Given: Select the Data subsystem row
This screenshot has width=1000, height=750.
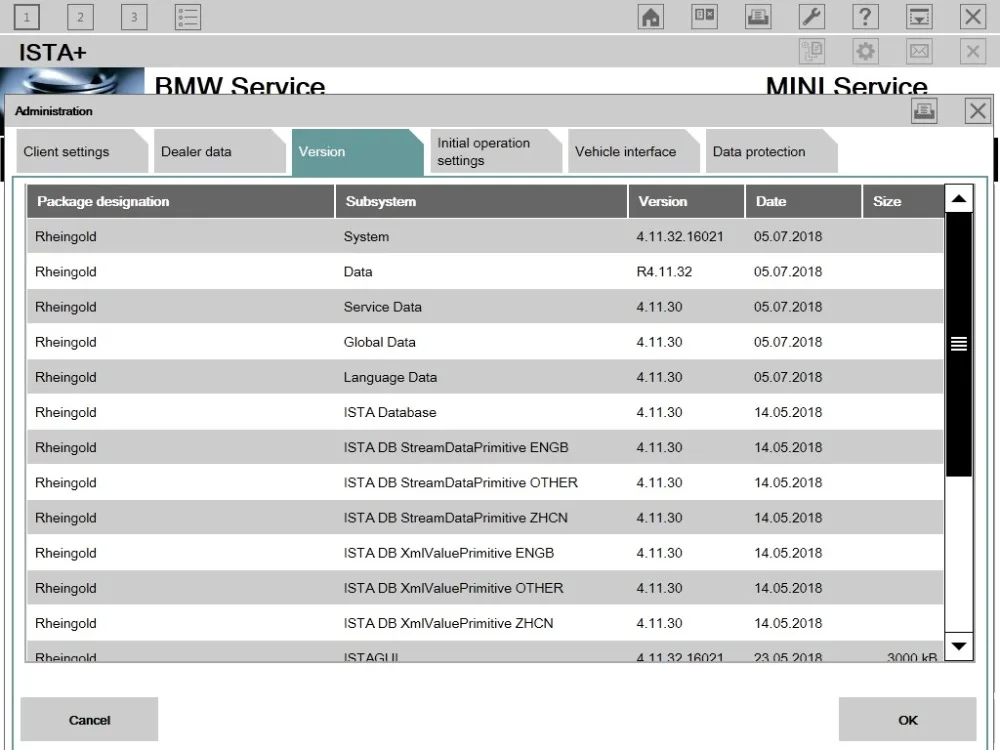Looking at the screenshot, I should tap(485, 272).
